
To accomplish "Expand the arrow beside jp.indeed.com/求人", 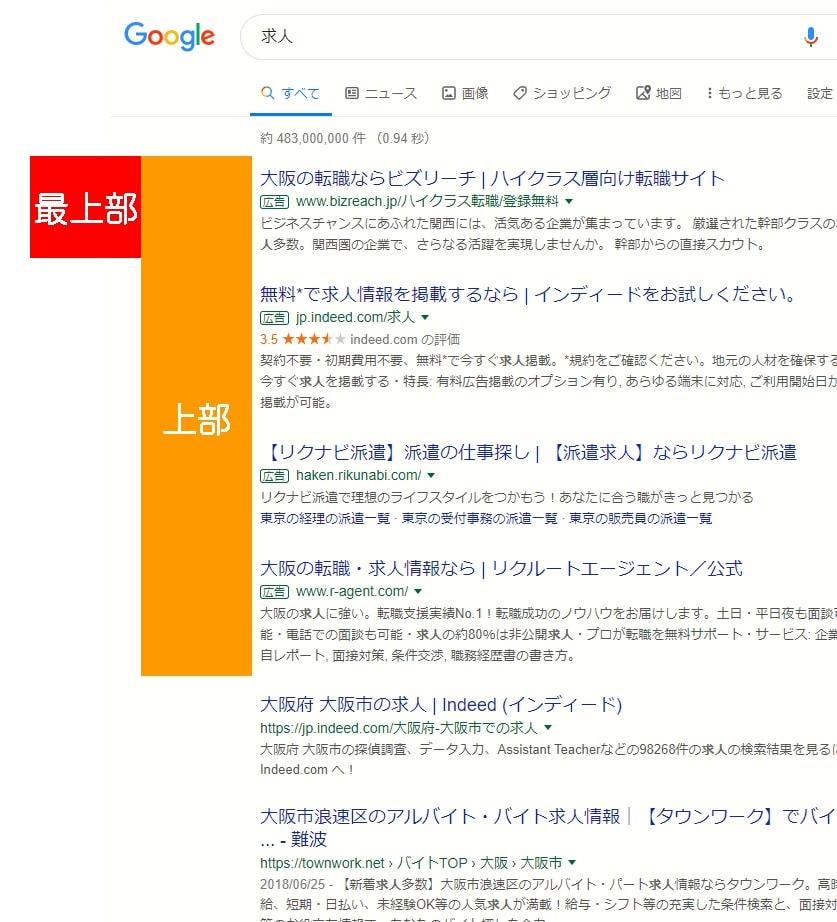I will pyautogui.click(x=425, y=318).
